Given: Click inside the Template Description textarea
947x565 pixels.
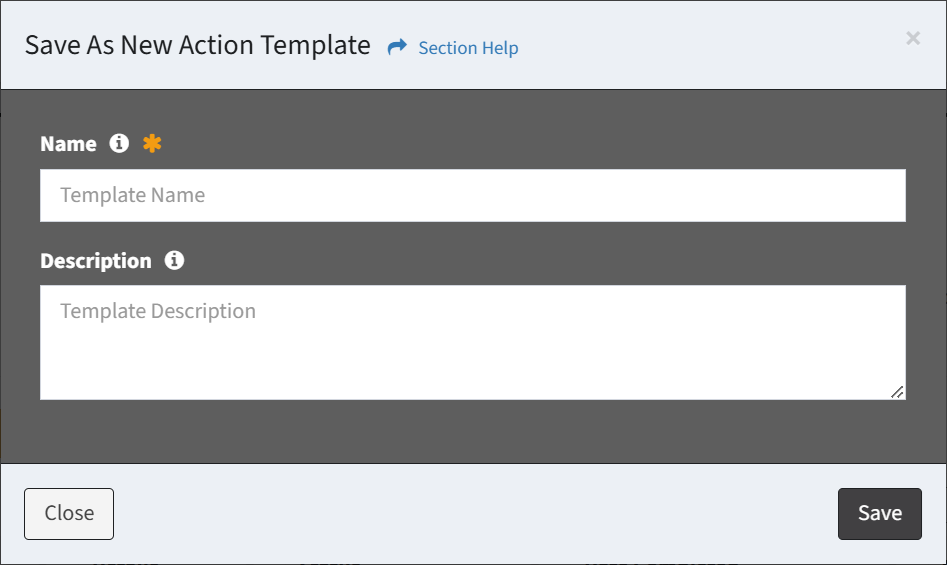Looking at the screenshot, I should pos(472,342).
